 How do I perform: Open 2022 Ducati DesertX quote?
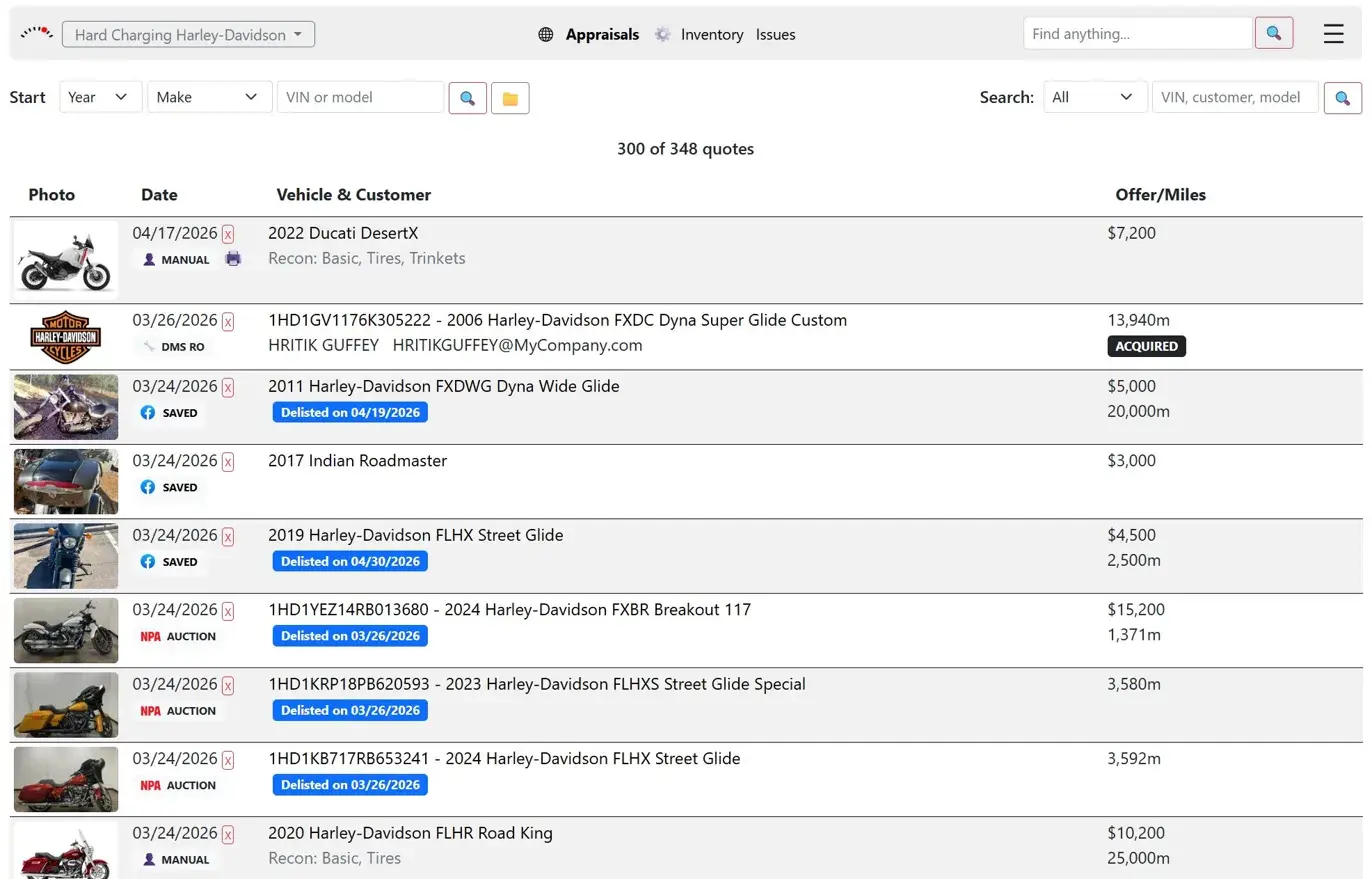[x=343, y=233]
